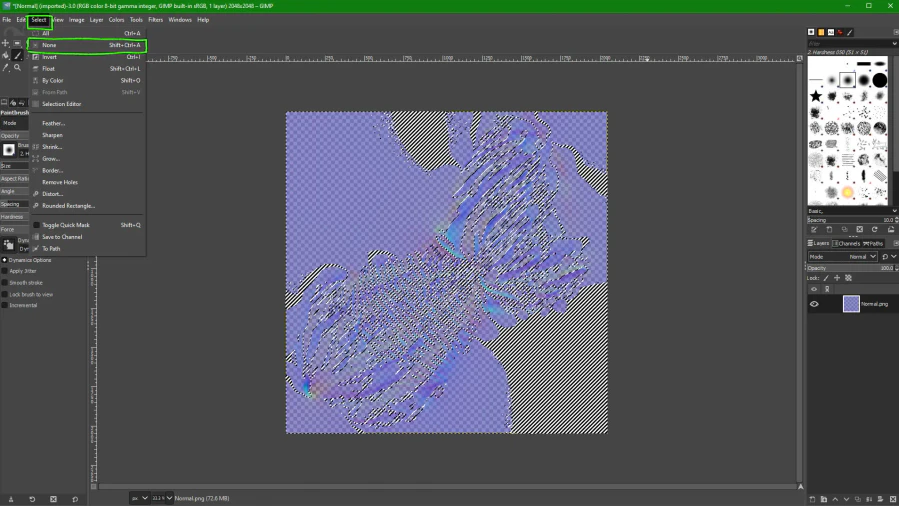Screen dimensions: 899x506
Task: Switch to the Paths tab
Action: coord(873,243)
